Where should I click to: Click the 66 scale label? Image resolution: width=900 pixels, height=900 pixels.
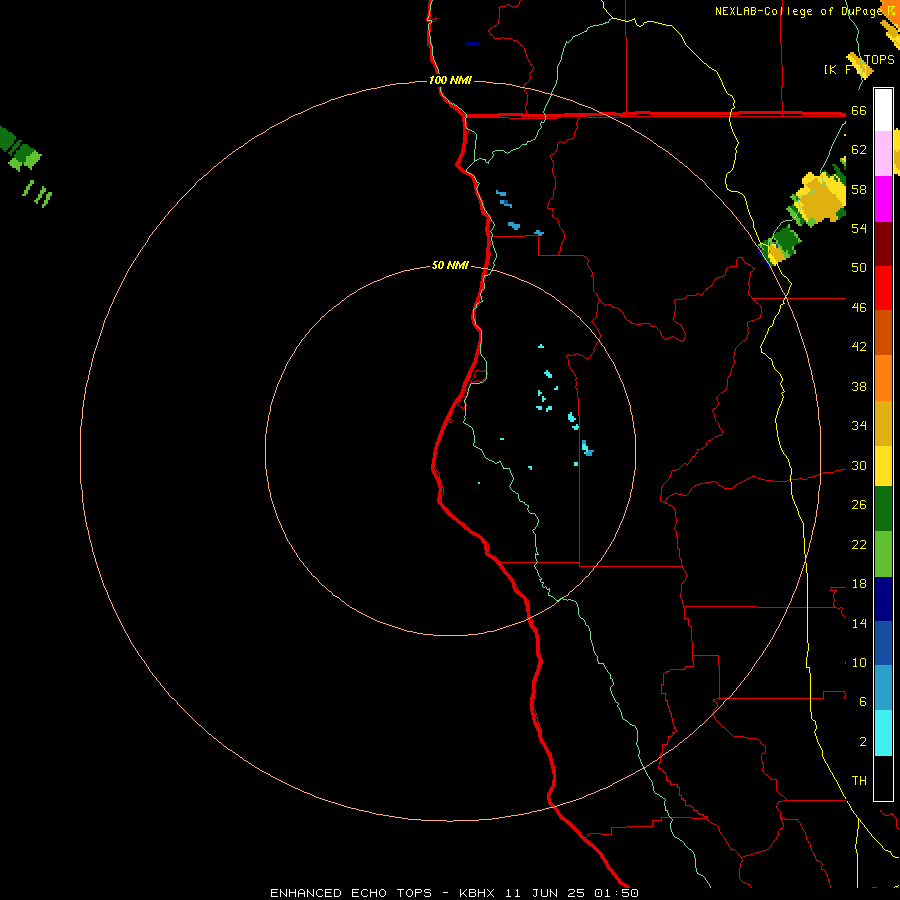click(x=859, y=111)
